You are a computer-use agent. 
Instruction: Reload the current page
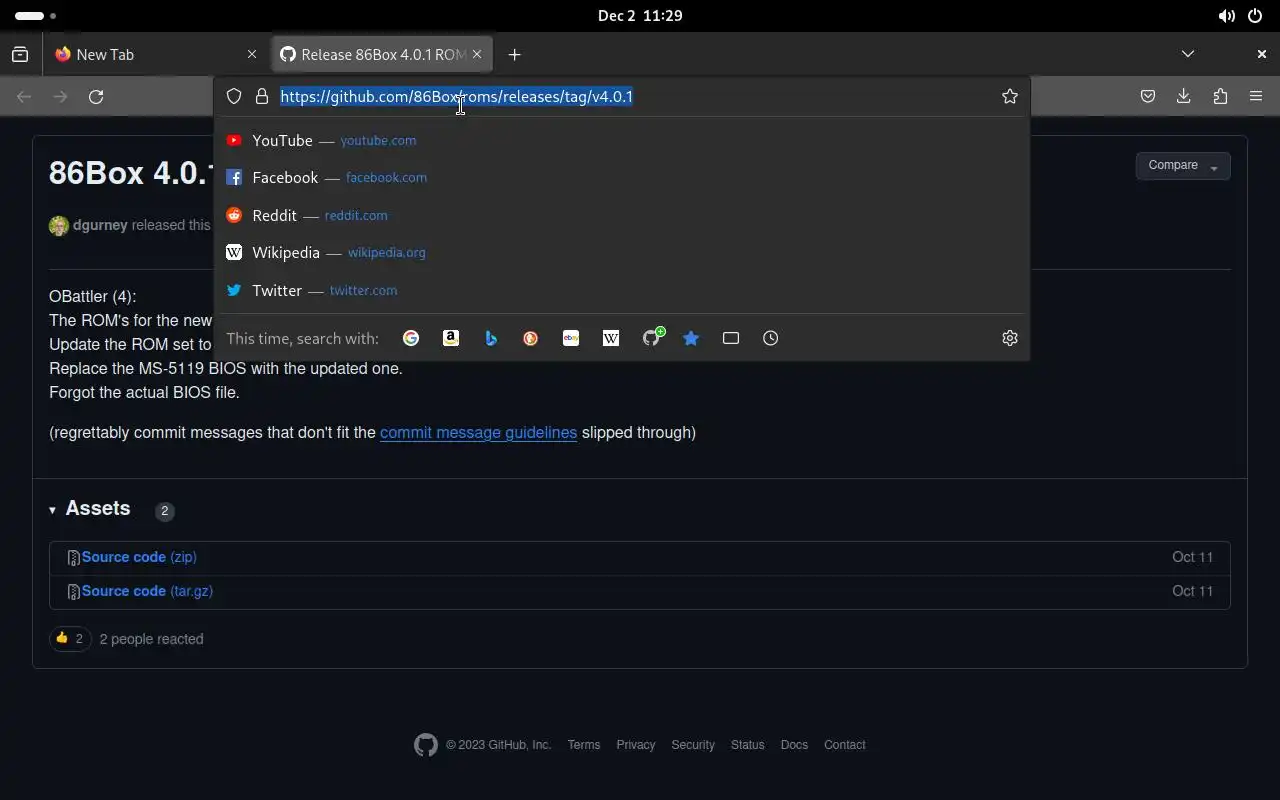point(96,96)
